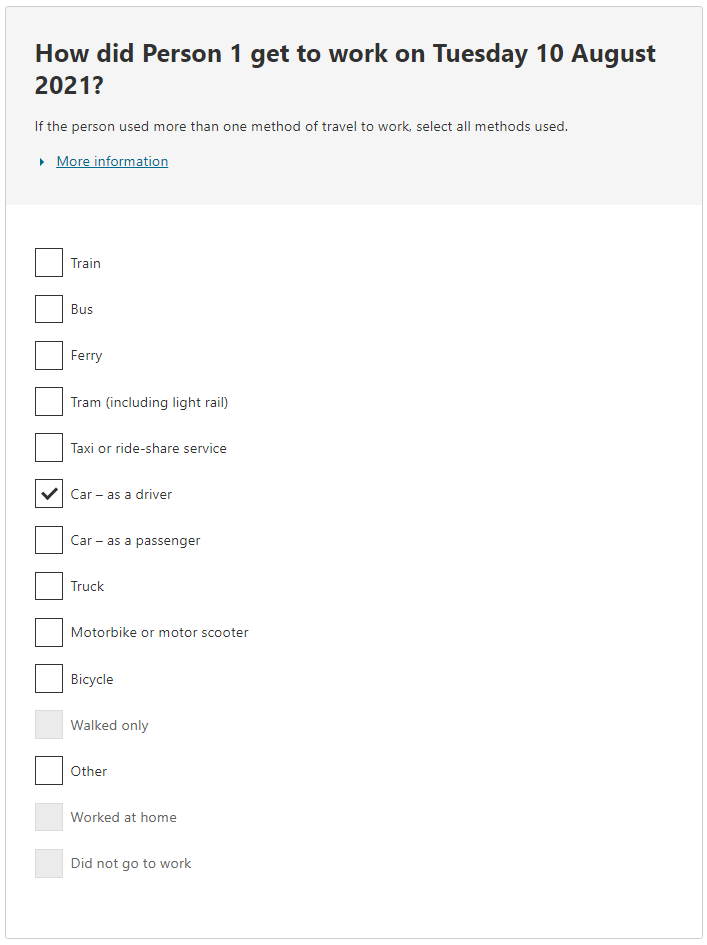Click the question heading text
Image resolution: width=707 pixels, height=945 pixels.
click(x=344, y=68)
